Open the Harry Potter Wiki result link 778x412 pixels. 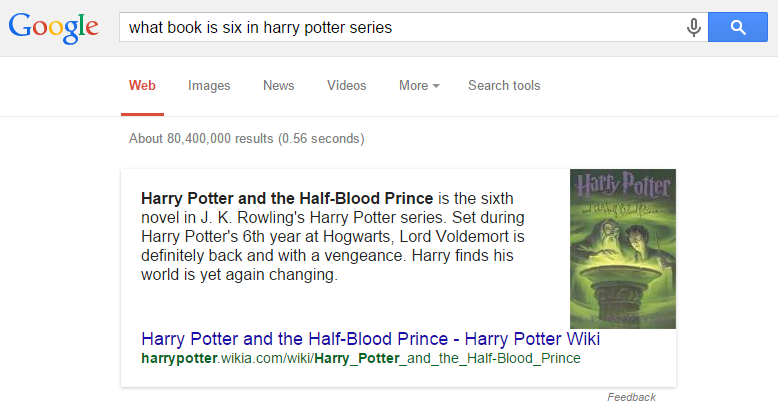click(x=371, y=339)
